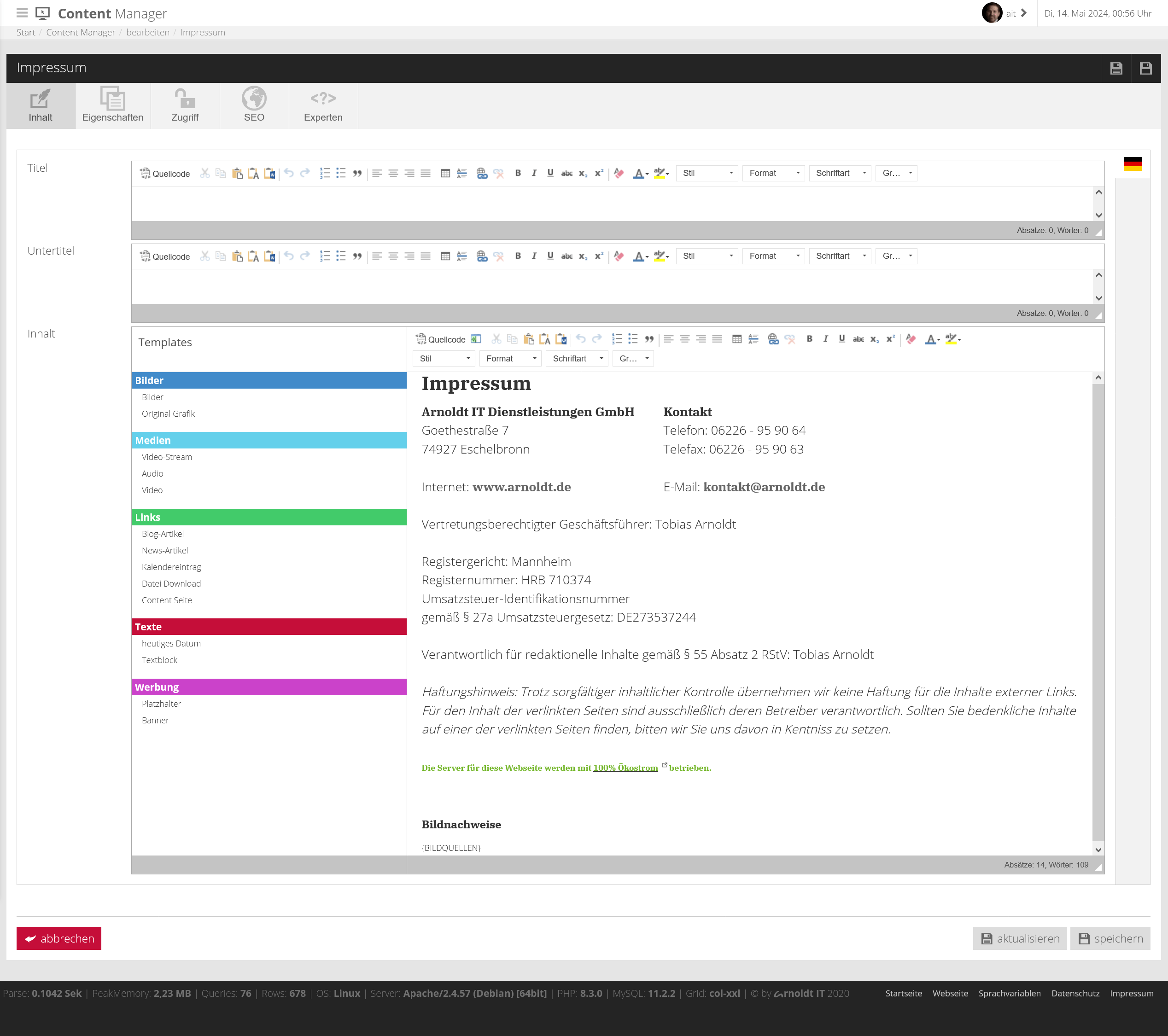Toggle bold in the Titel editor toolbar

pyautogui.click(x=518, y=173)
